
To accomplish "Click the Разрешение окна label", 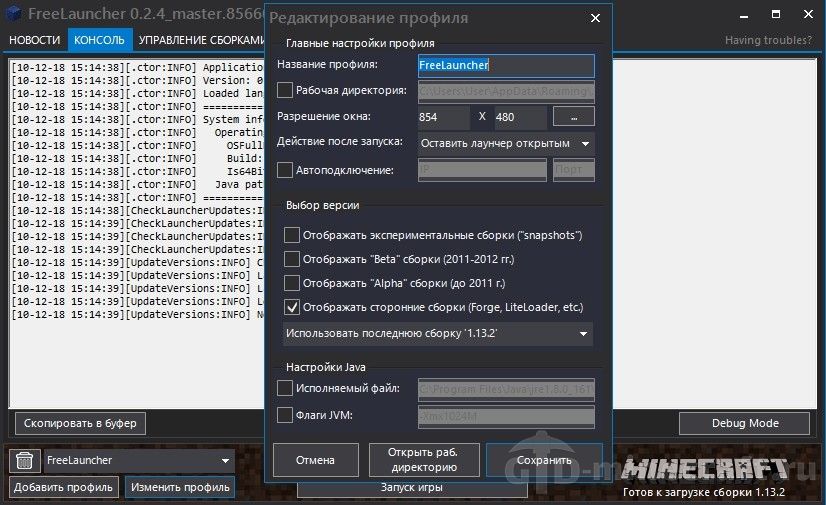I will (x=324, y=116).
